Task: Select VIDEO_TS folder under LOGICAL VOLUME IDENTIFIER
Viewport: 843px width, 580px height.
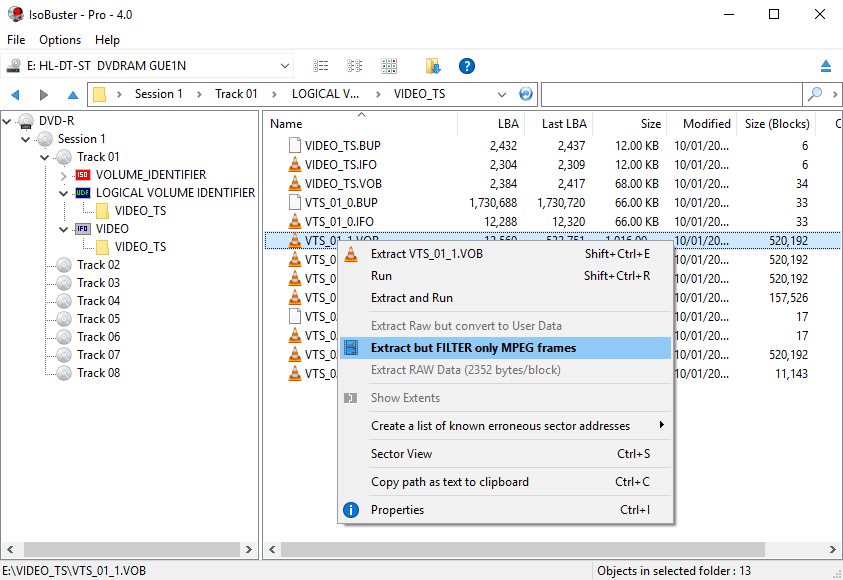Action: coord(140,211)
